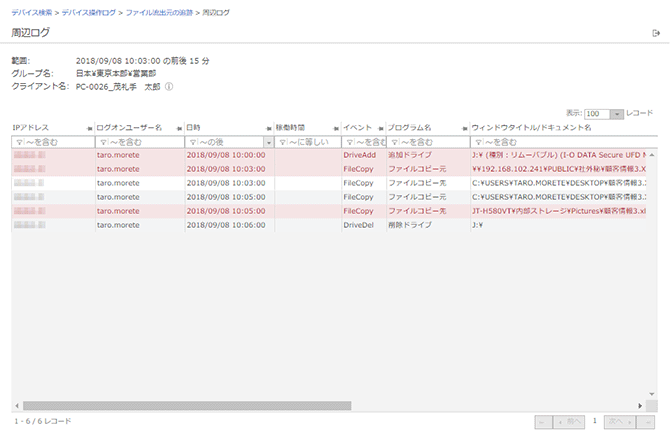Select the DriveDel log row
This screenshot has width=670, height=431.
359,226
